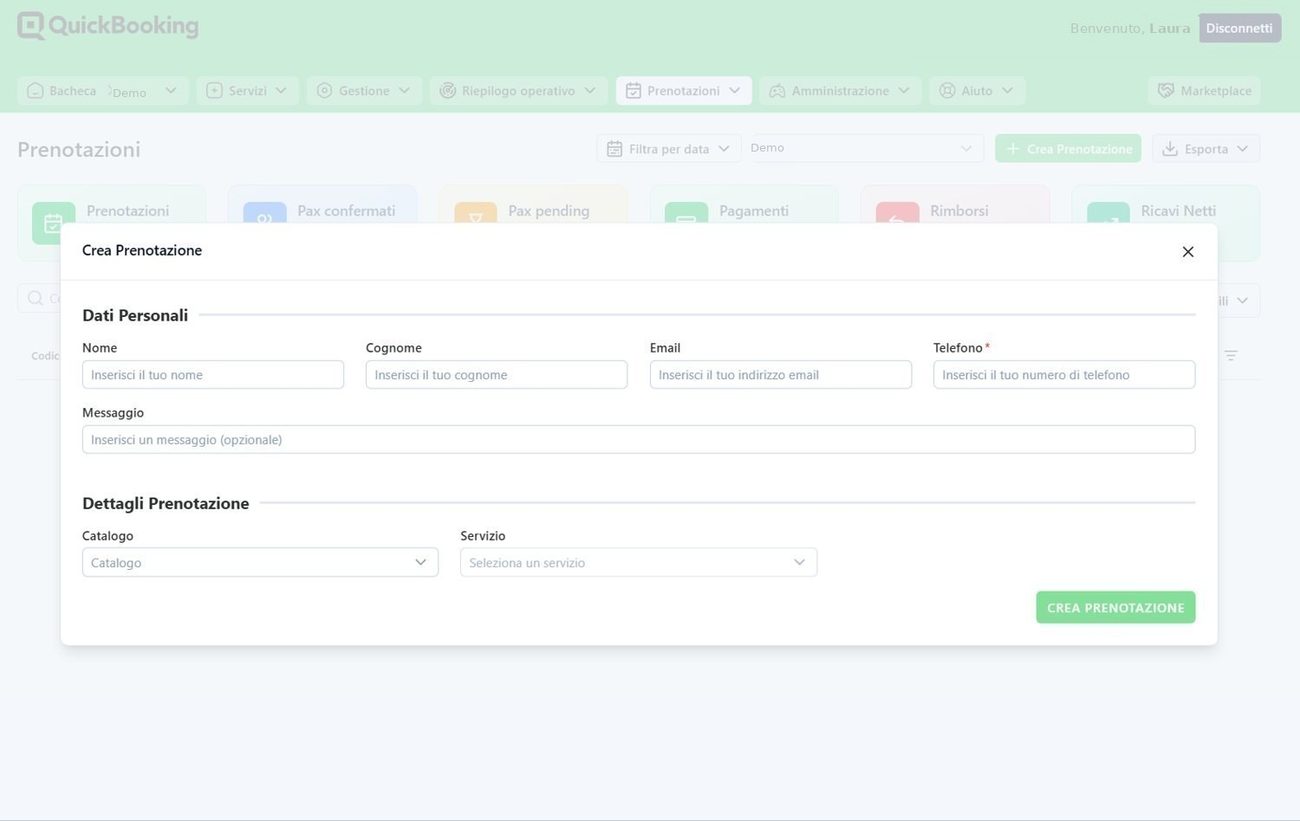Click the Riepilogo operativo icon
Screen dimensions: 1300x821
pyautogui.click(x=448, y=91)
